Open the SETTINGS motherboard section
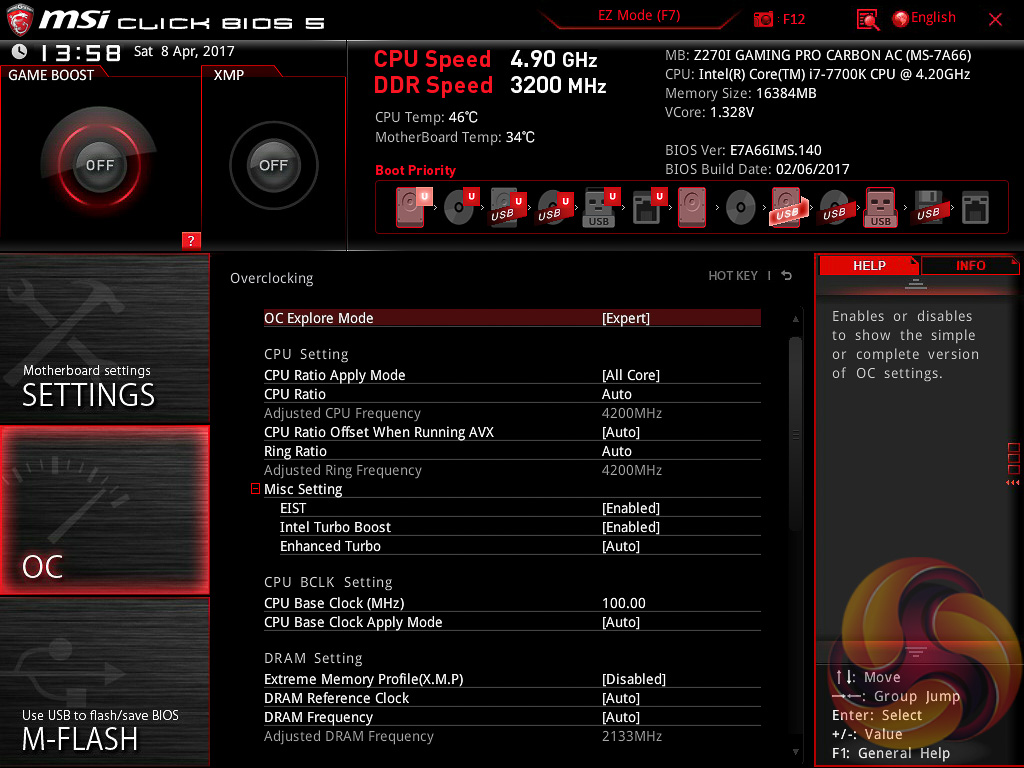Screen dimensions: 1024x768 pyautogui.click(x=104, y=338)
